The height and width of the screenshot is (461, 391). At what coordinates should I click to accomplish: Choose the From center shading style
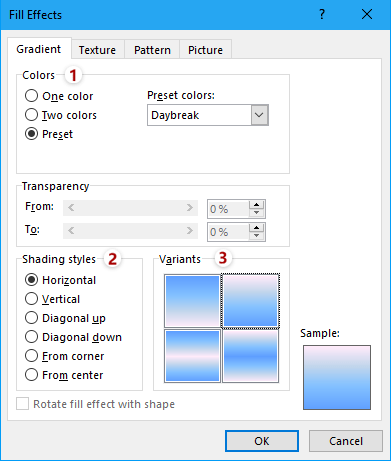click(31, 375)
